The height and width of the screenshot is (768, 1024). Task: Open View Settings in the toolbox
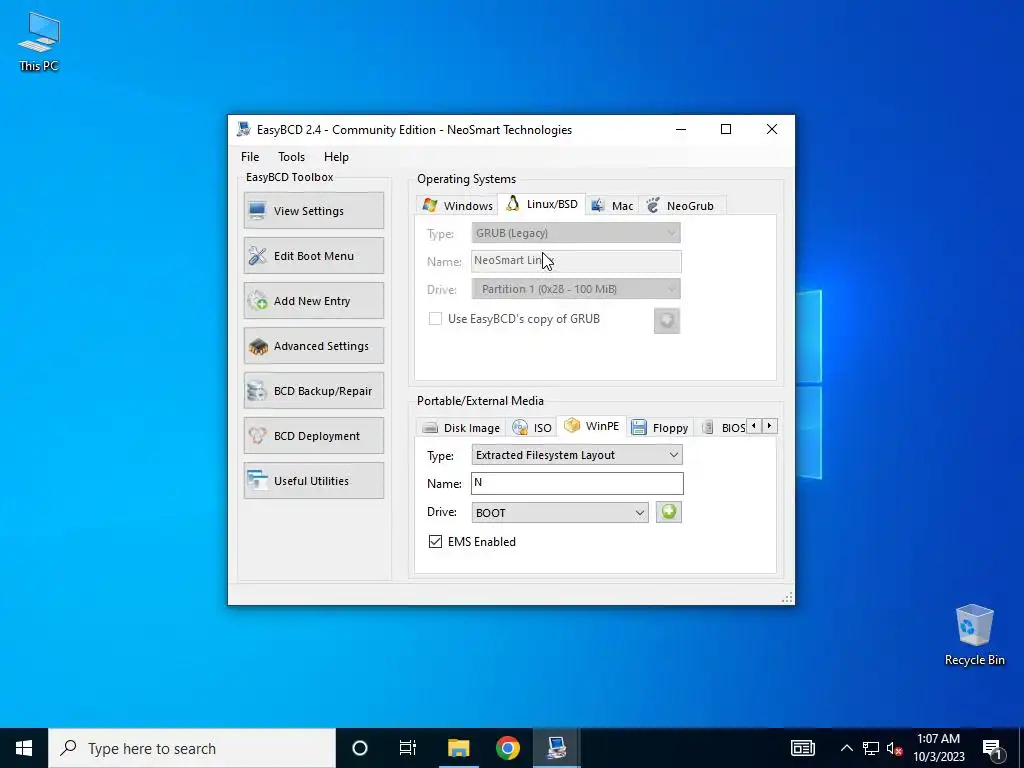coord(313,210)
